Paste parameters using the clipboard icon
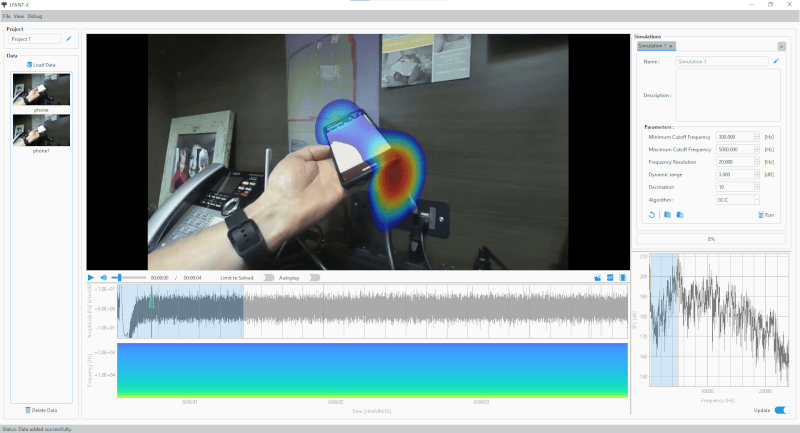The width and height of the screenshot is (800, 433). click(680, 215)
